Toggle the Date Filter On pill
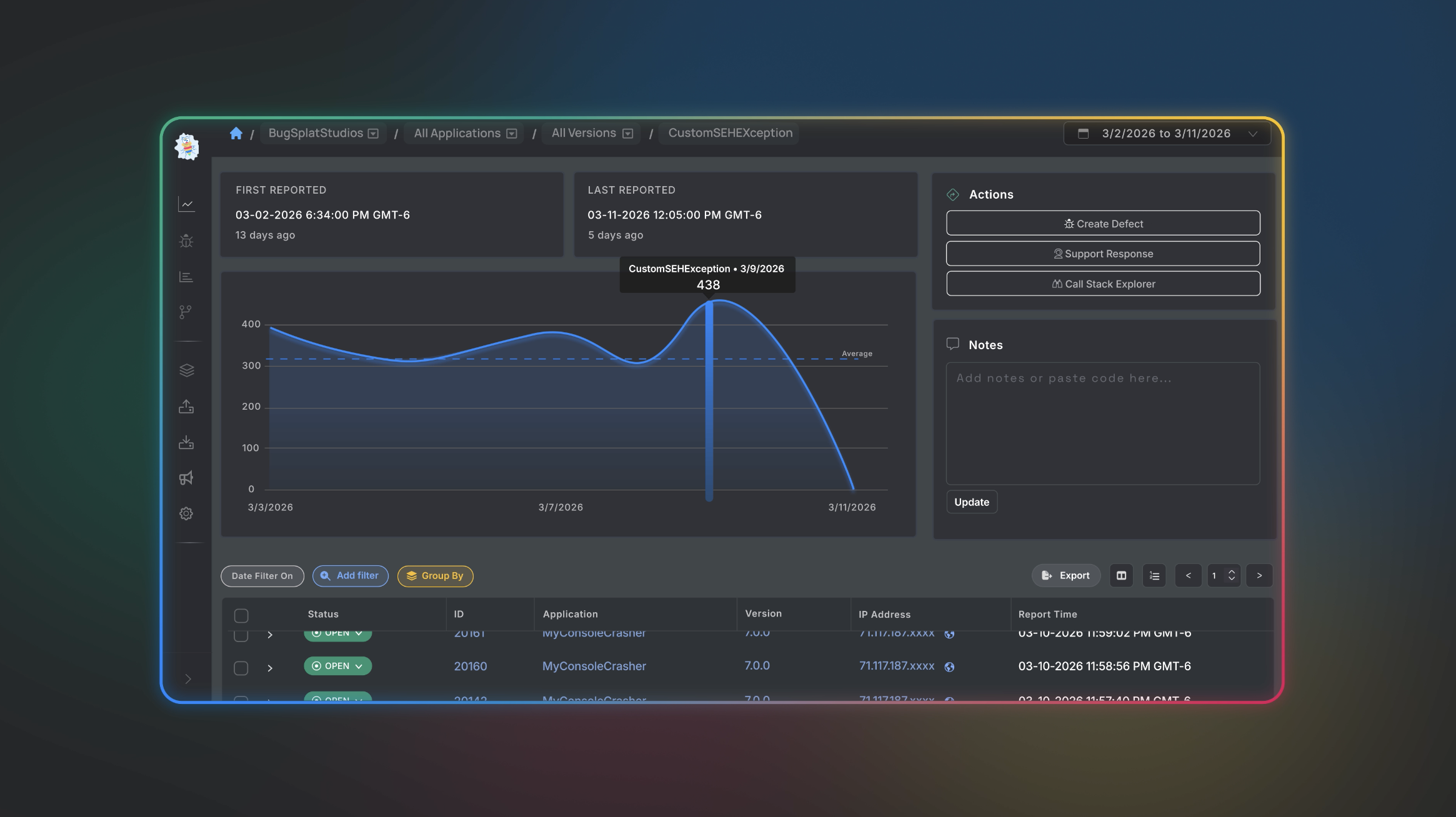 coord(262,576)
